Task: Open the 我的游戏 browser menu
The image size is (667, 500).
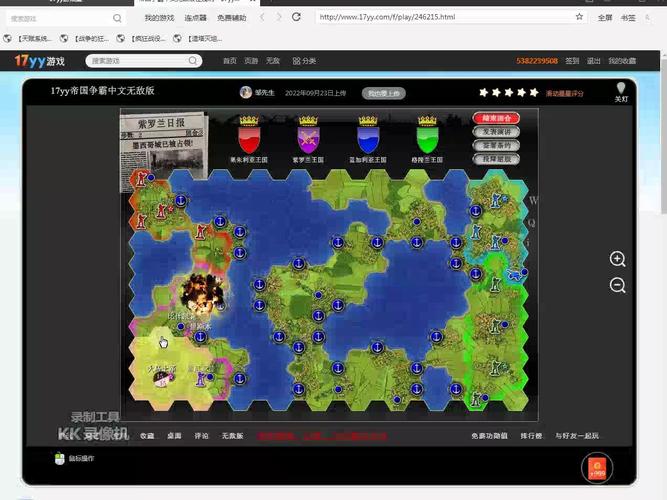Action: pos(160,18)
